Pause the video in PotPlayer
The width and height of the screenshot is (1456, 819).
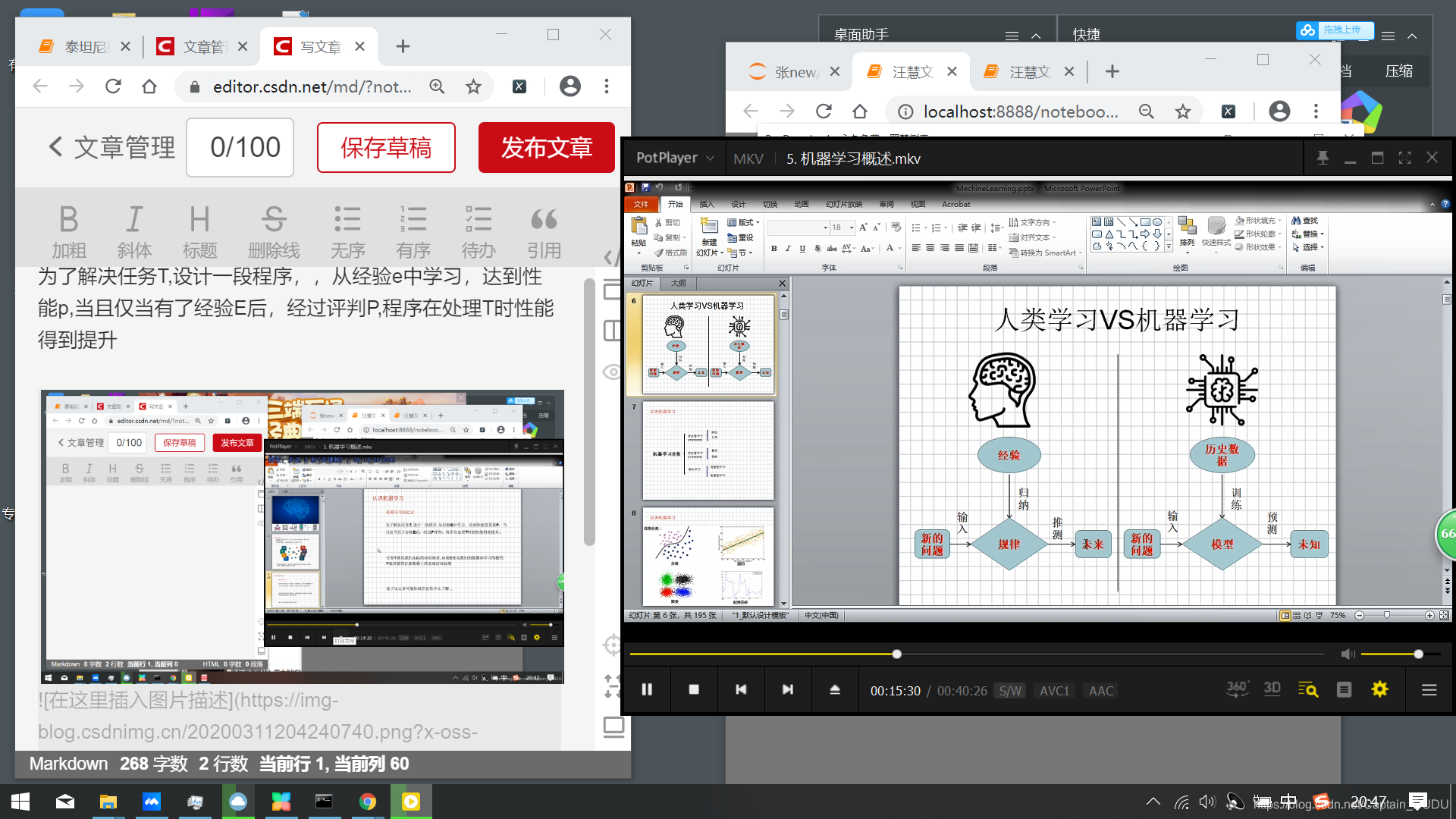point(647,689)
